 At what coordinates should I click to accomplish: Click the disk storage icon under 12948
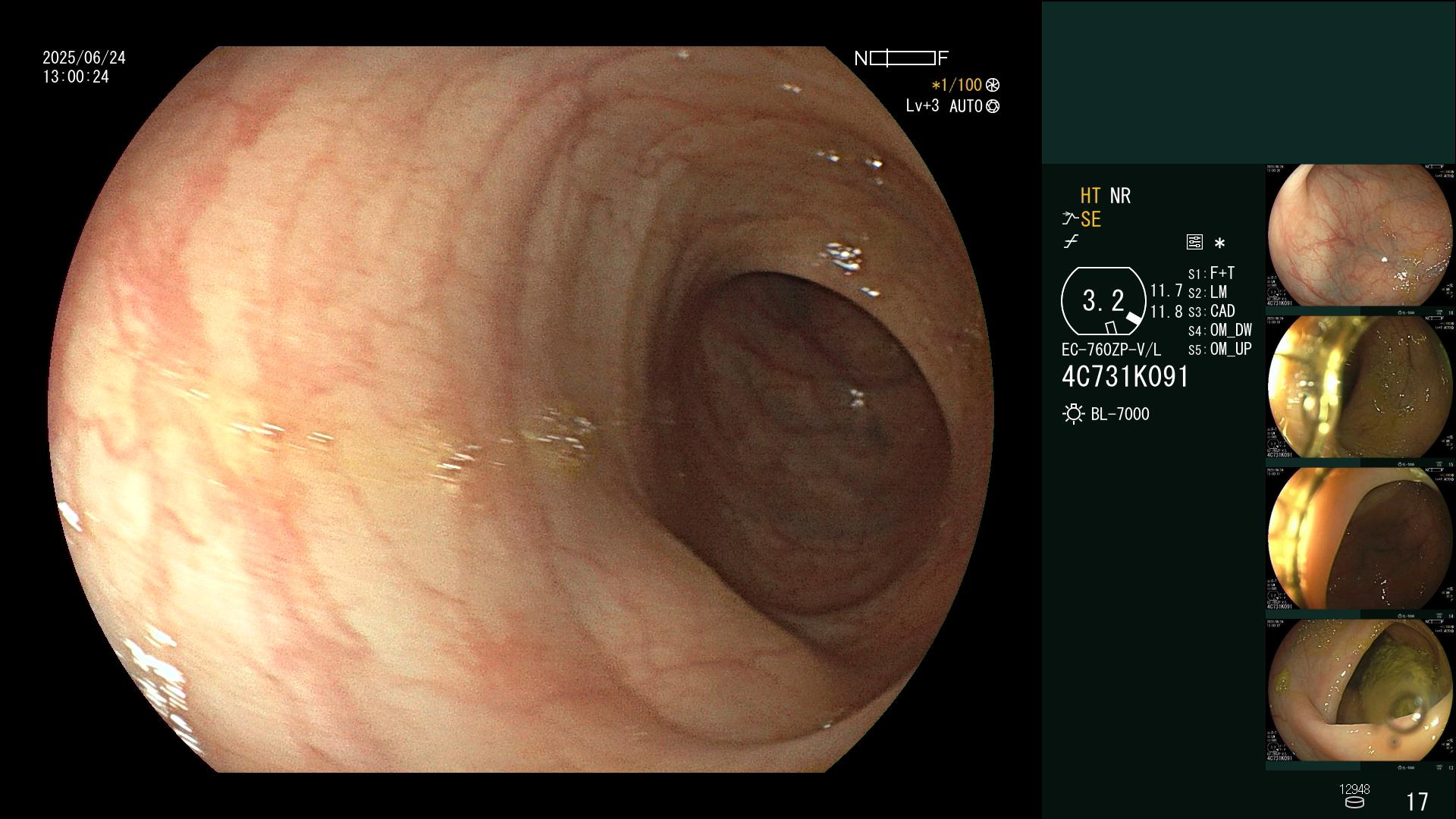tap(1354, 802)
